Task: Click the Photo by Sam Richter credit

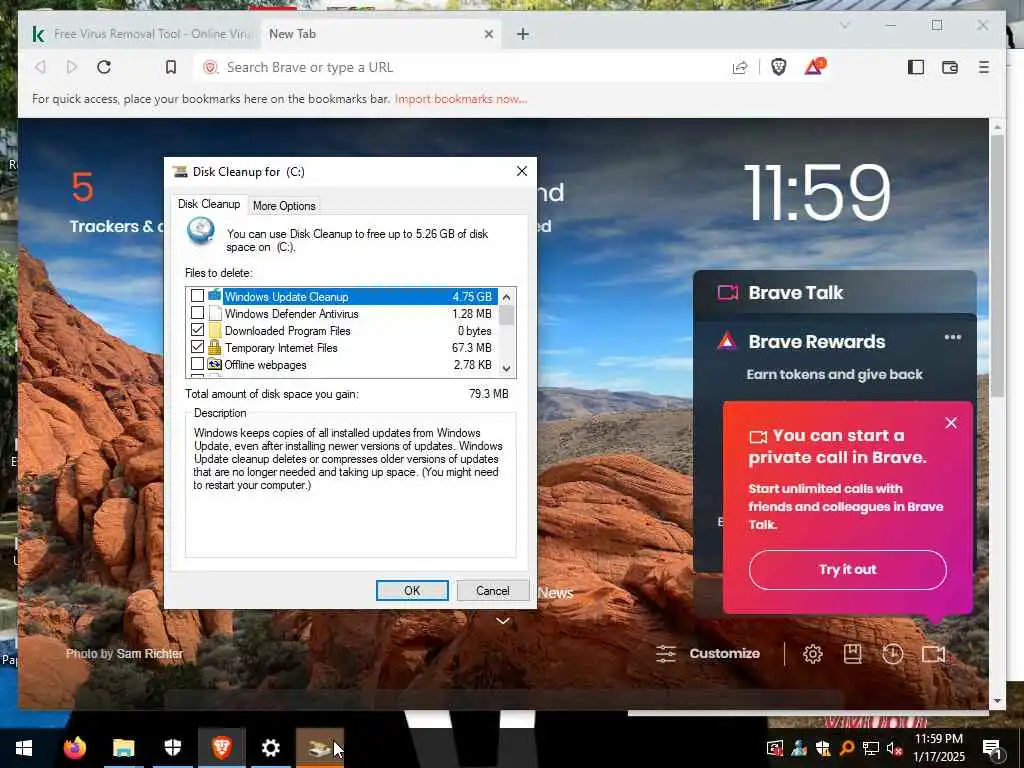Action: pyautogui.click(x=124, y=653)
